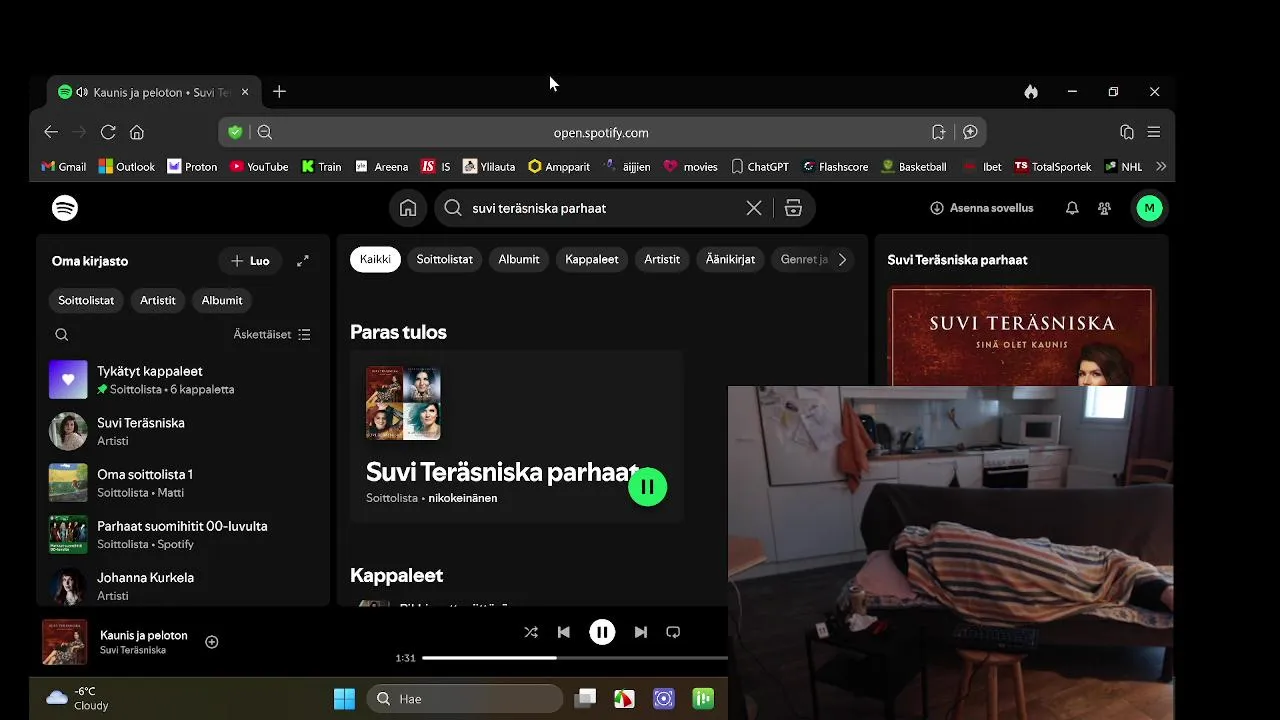The image size is (1280, 720).
Task: Select the Albumit results filter chip
Action: point(519,259)
